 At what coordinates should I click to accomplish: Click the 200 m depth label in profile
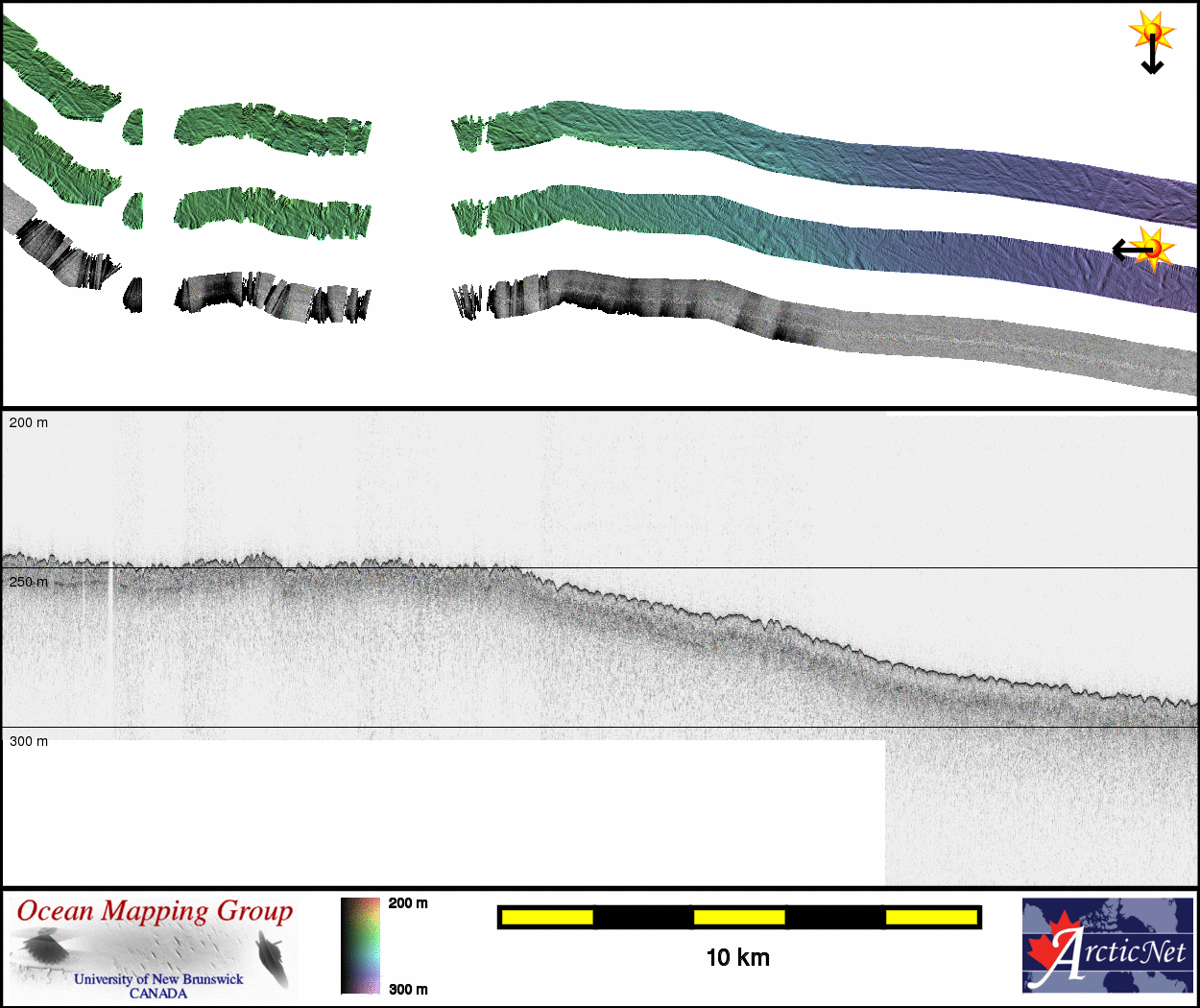(x=29, y=422)
